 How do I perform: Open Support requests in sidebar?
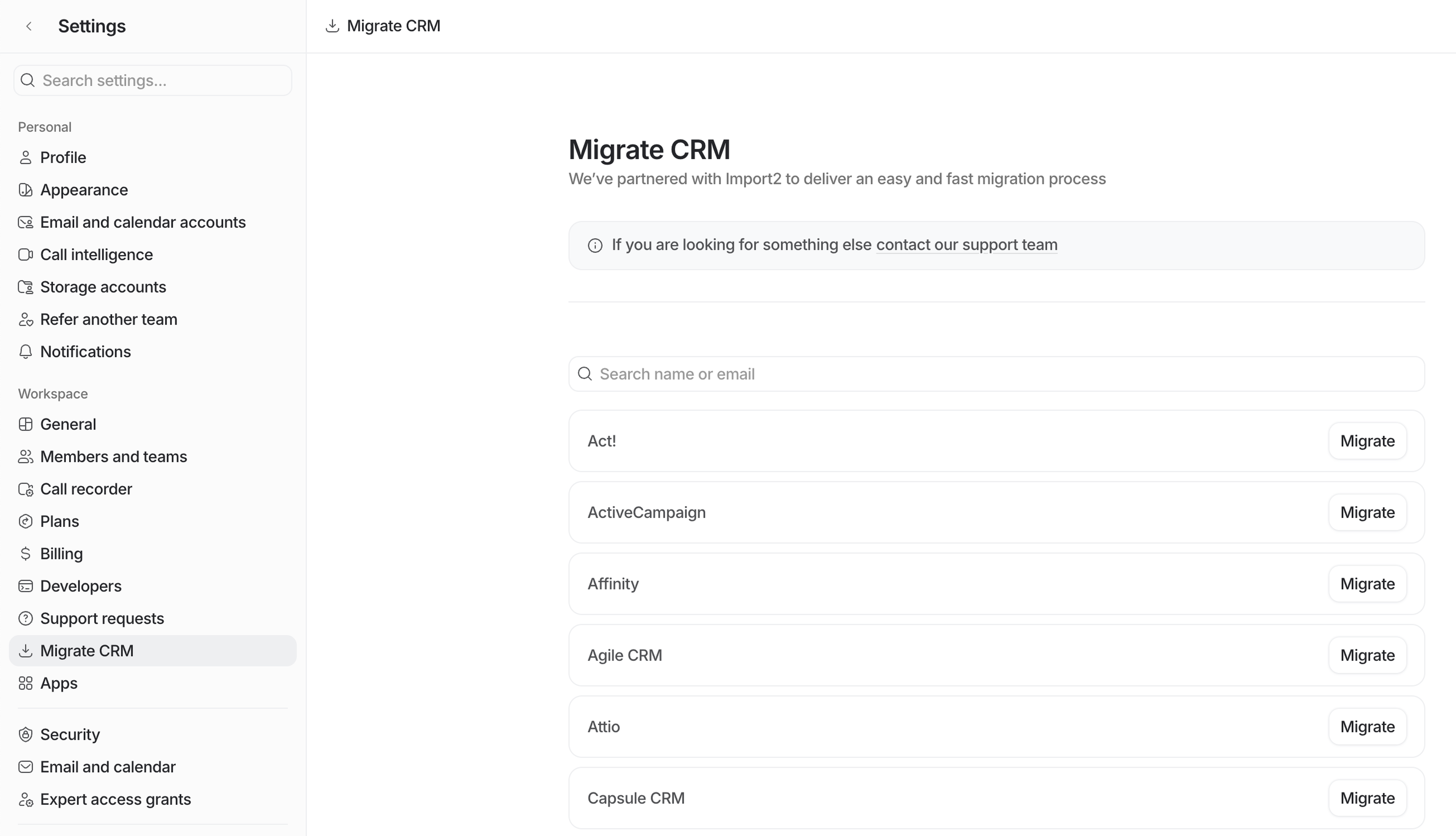click(102, 618)
